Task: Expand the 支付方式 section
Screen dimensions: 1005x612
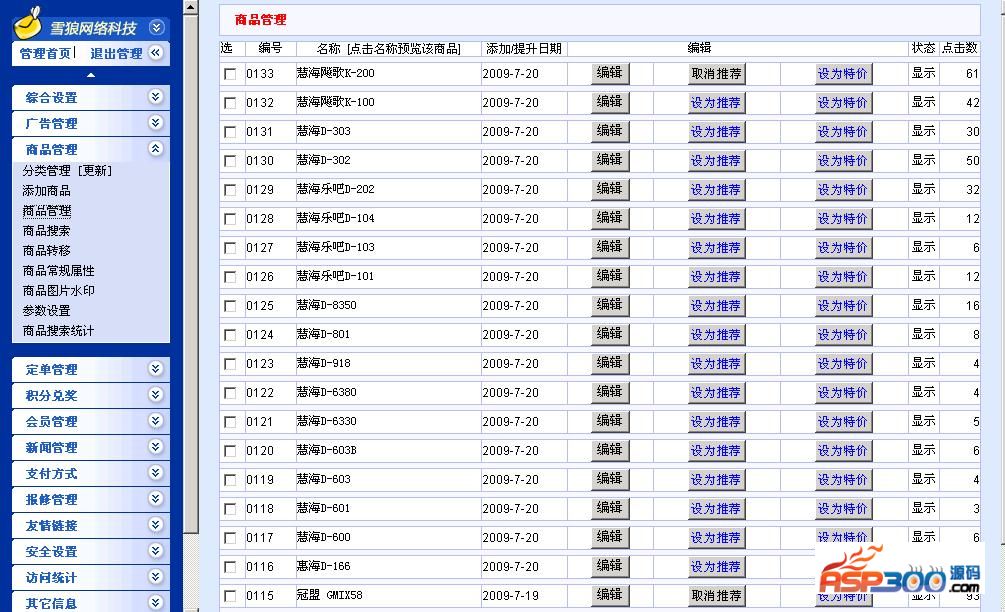Action: 156,473
